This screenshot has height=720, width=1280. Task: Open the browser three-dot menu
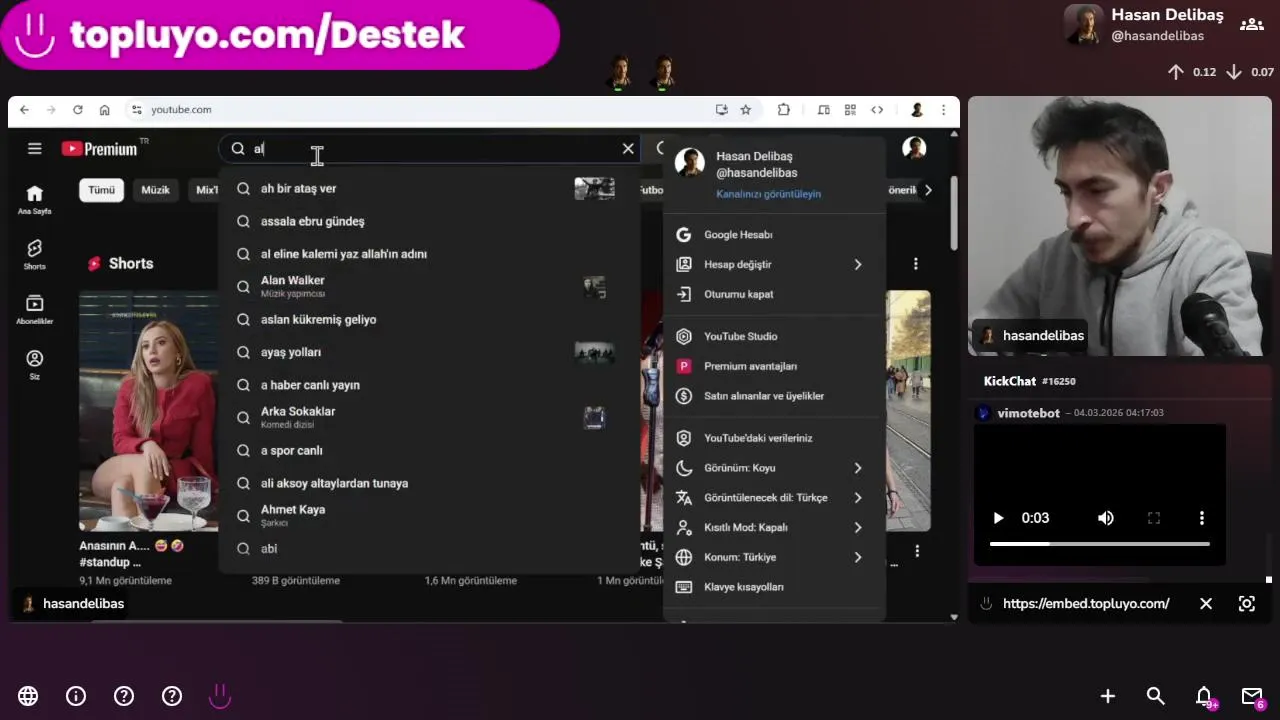(x=943, y=110)
